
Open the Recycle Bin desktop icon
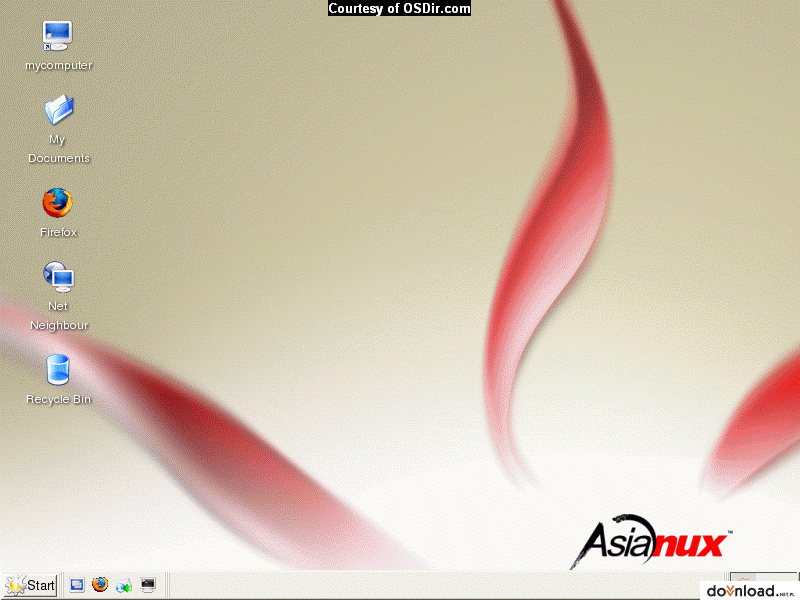pos(58,369)
